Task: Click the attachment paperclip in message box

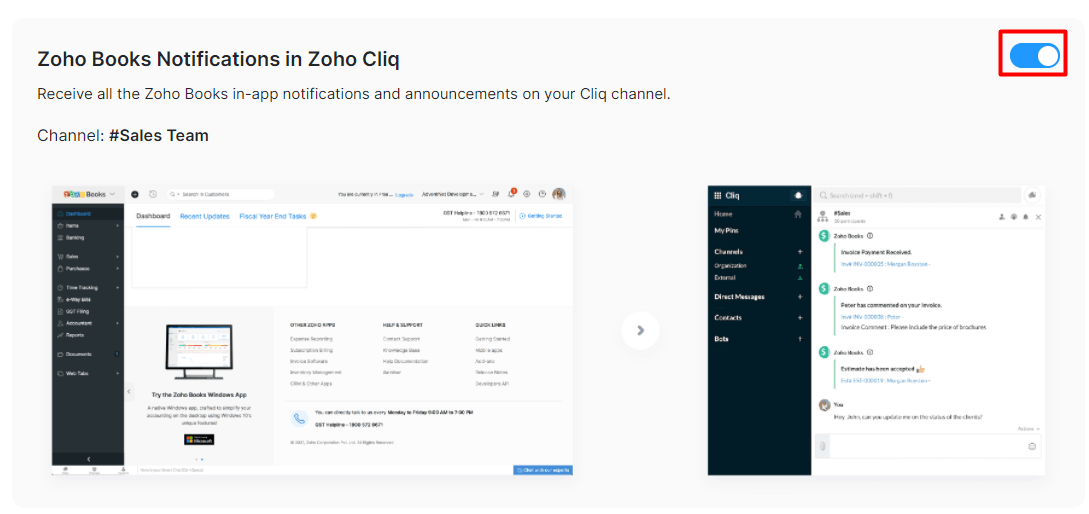Action: [x=822, y=446]
